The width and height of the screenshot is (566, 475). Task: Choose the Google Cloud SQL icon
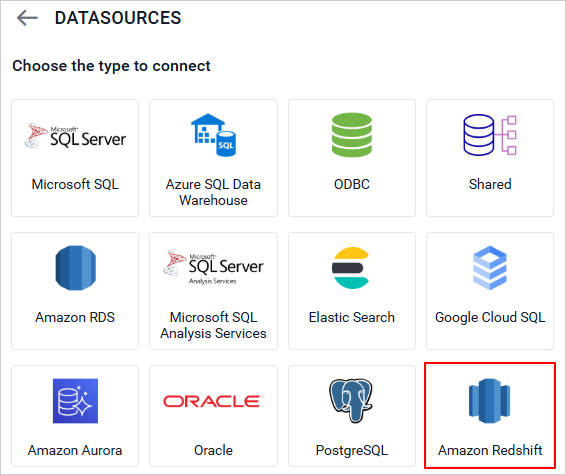point(490,268)
